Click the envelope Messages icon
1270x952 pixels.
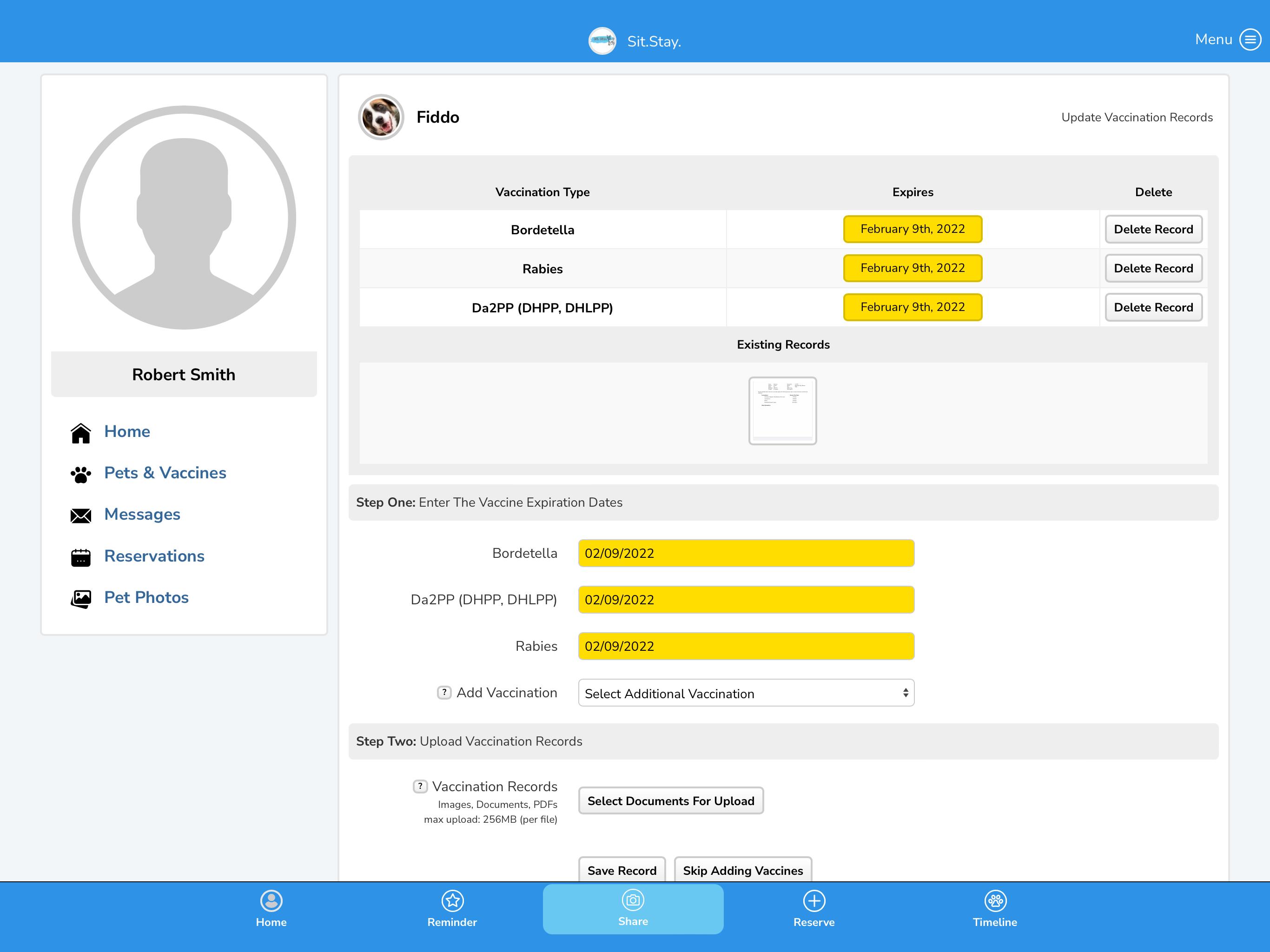[81, 516]
